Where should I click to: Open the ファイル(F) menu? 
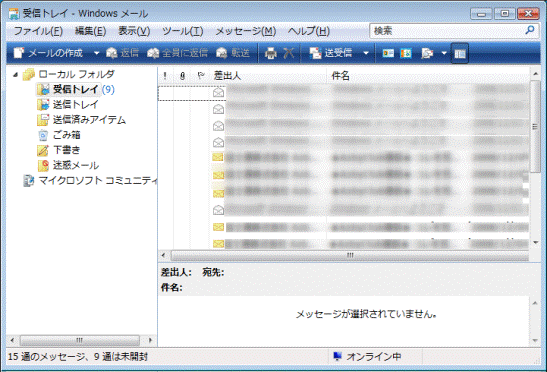(x=38, y=31)
